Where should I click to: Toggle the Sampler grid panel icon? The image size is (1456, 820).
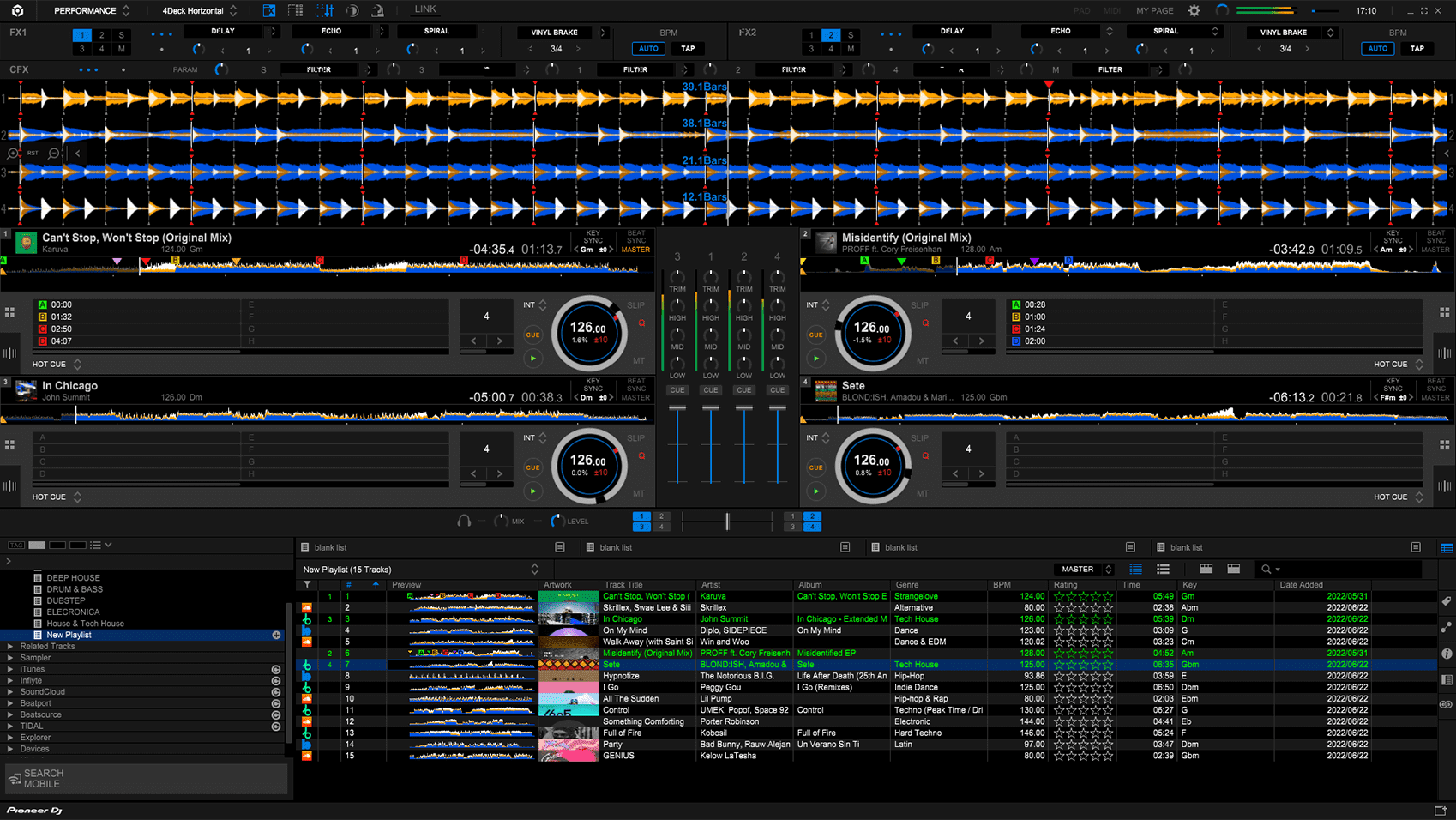tap(296, 10)
